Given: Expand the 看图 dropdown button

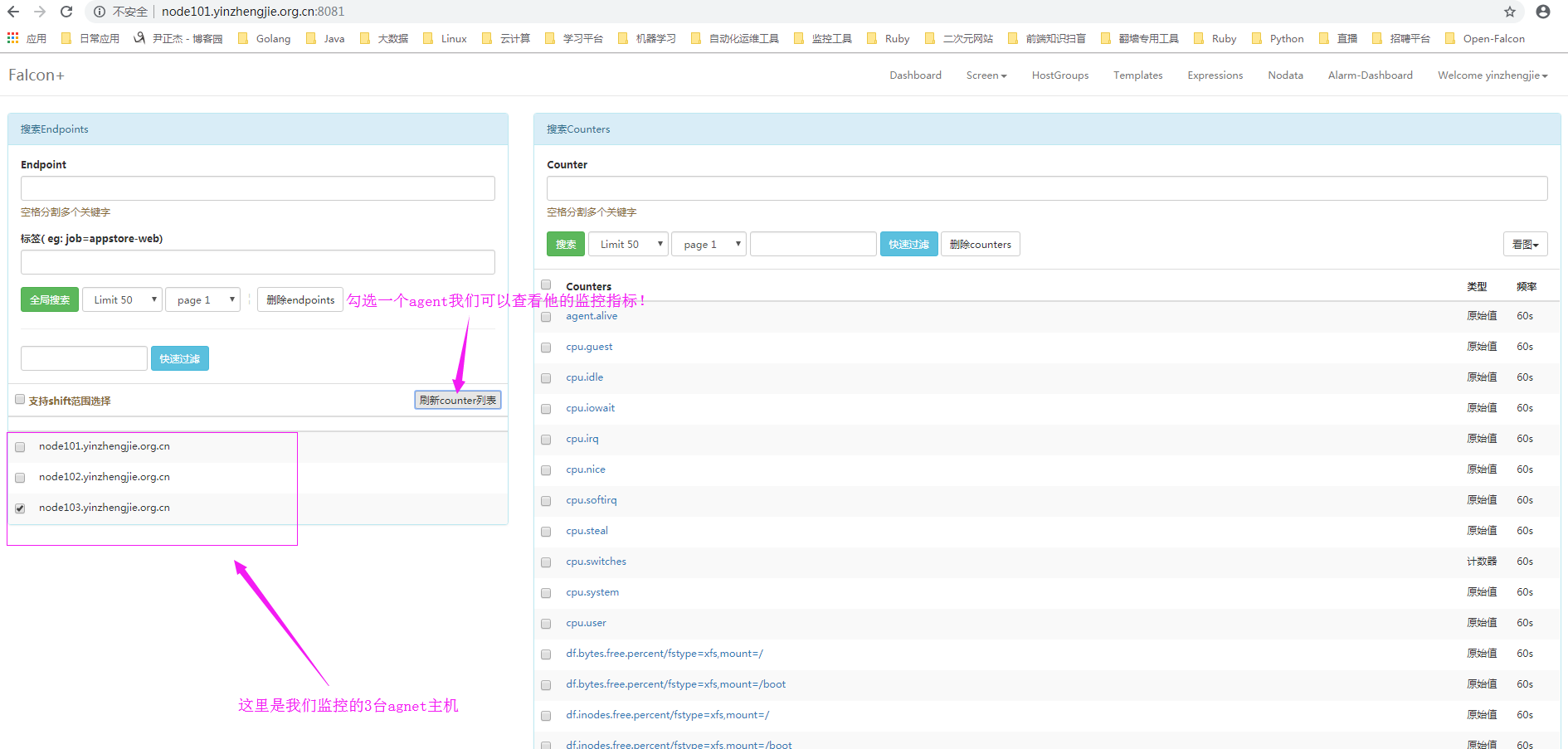Looking at the screenshot, I should pos(1525,244).
